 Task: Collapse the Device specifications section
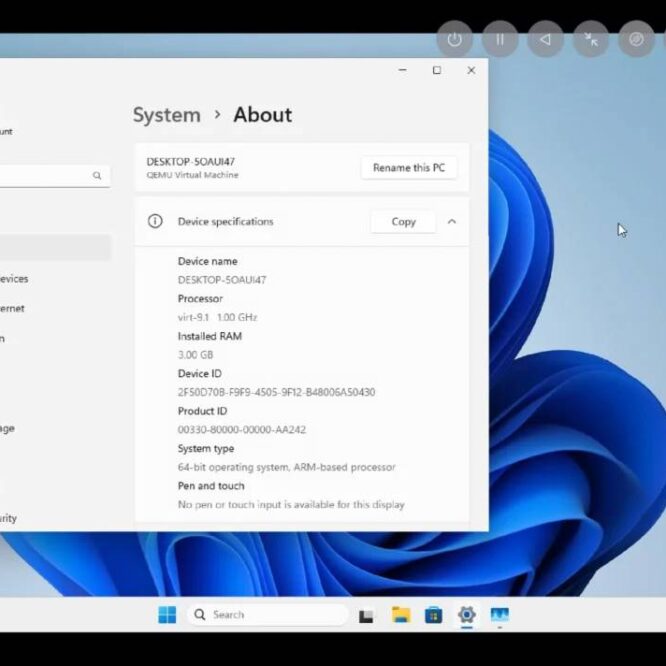coord(452,221)
